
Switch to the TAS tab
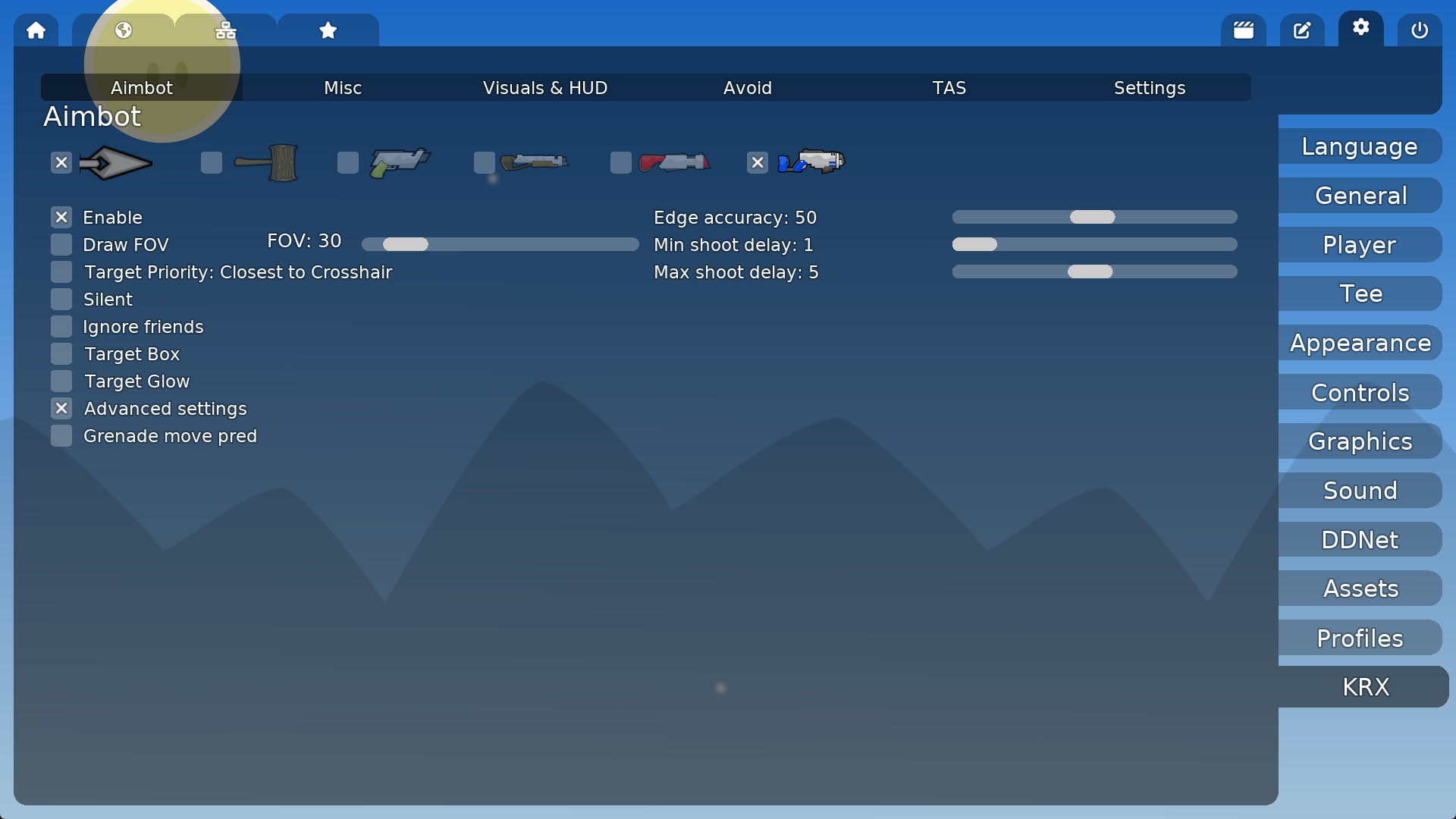point(949,88)
